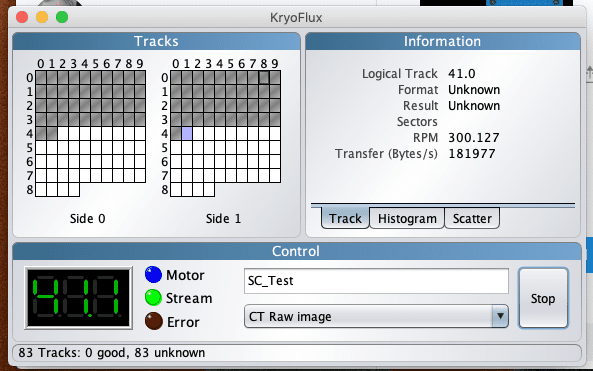Click the Tracks panel header
The image size is (593, 371).
(156, 41)
